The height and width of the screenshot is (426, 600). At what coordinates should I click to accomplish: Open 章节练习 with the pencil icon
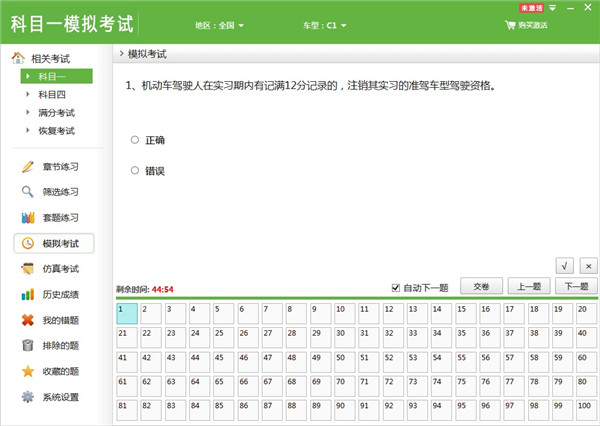[28, 166]
